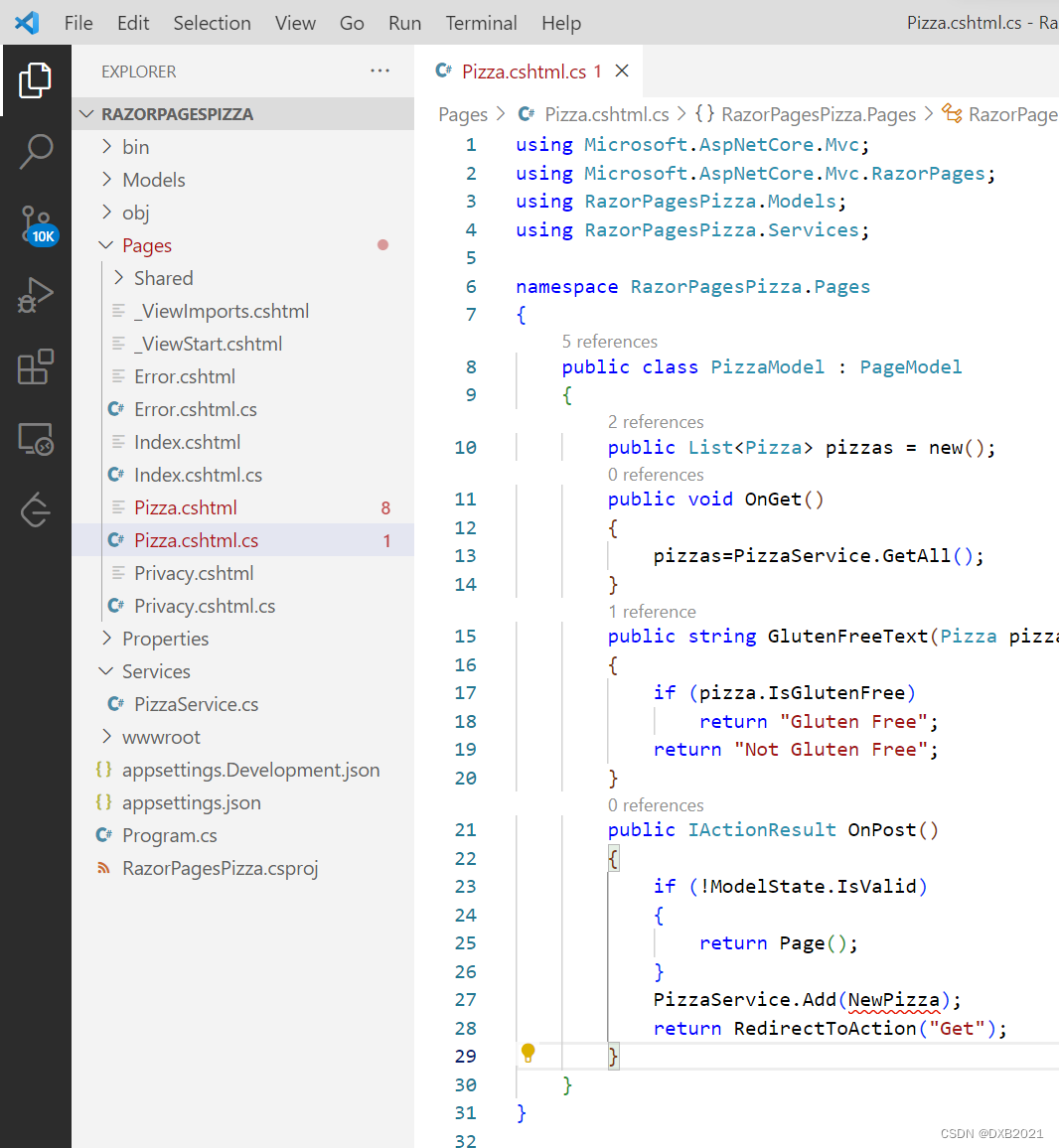Close the Pizza.cshtml.cs editor tab
This screenshot has width=1059, height=1148.
coord(622,71)
